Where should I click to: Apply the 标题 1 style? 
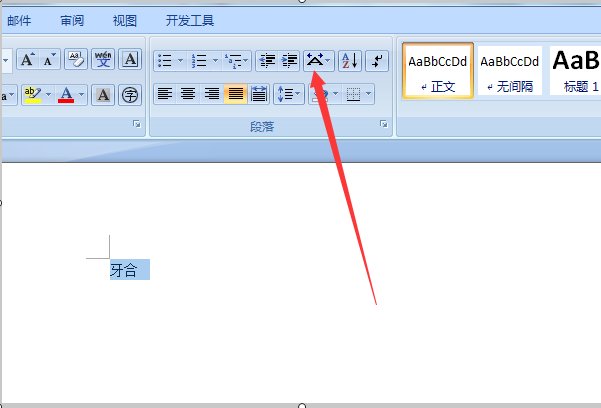(575, 71)
